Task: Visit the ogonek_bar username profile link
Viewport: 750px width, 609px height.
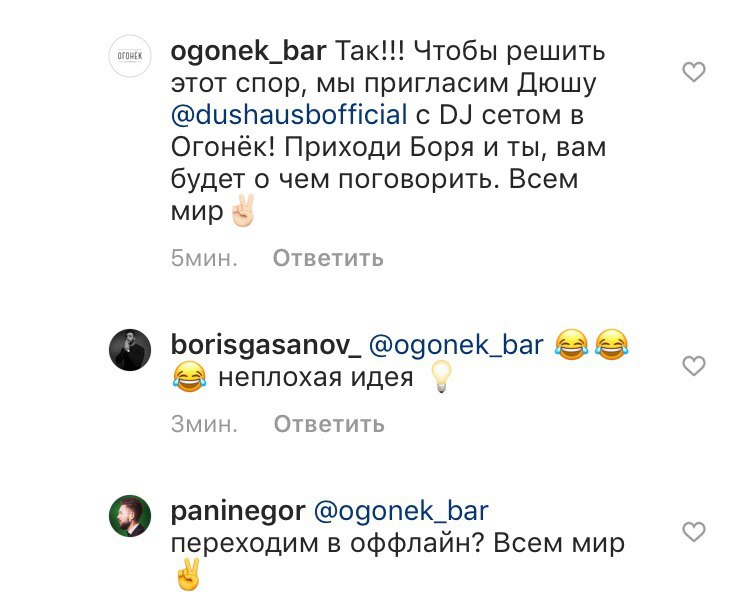Action: 248,52
